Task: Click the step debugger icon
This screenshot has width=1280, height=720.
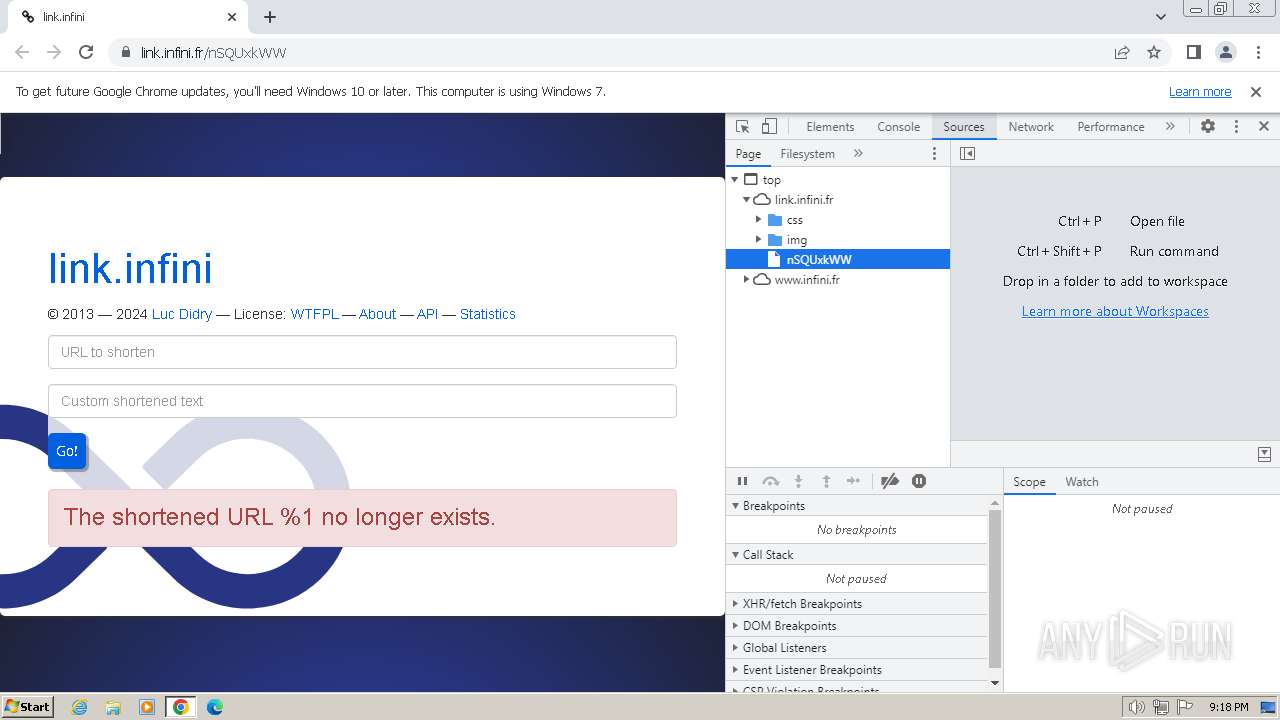Action: (853, 481)
